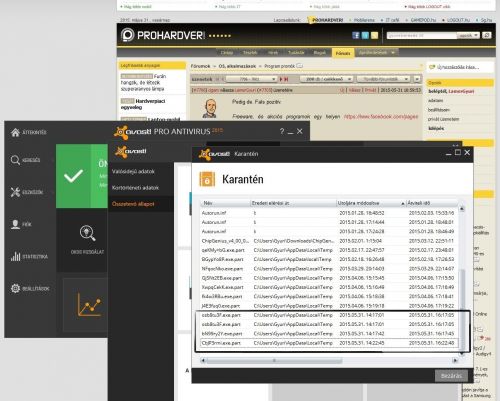Image resolution: width=500 pixels, height=401 pixels.
Task: Click the orange line chart tile in Avast
Action: click(89, 305)
